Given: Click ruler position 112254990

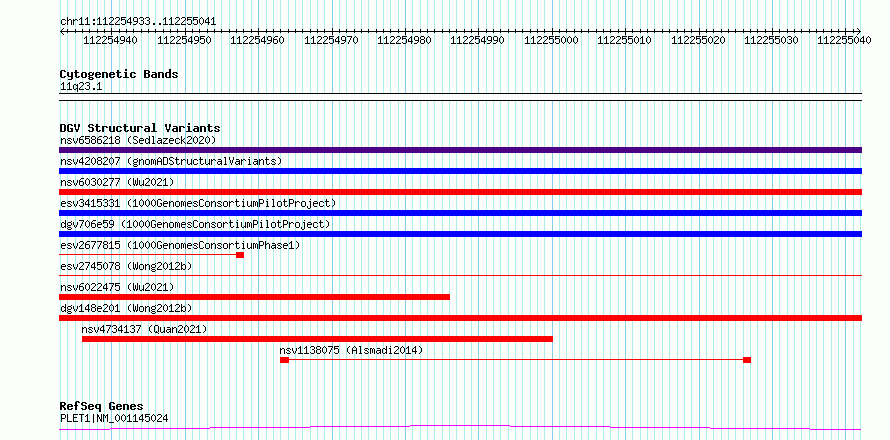Looking at the screenshot, I should click(477, 40).
